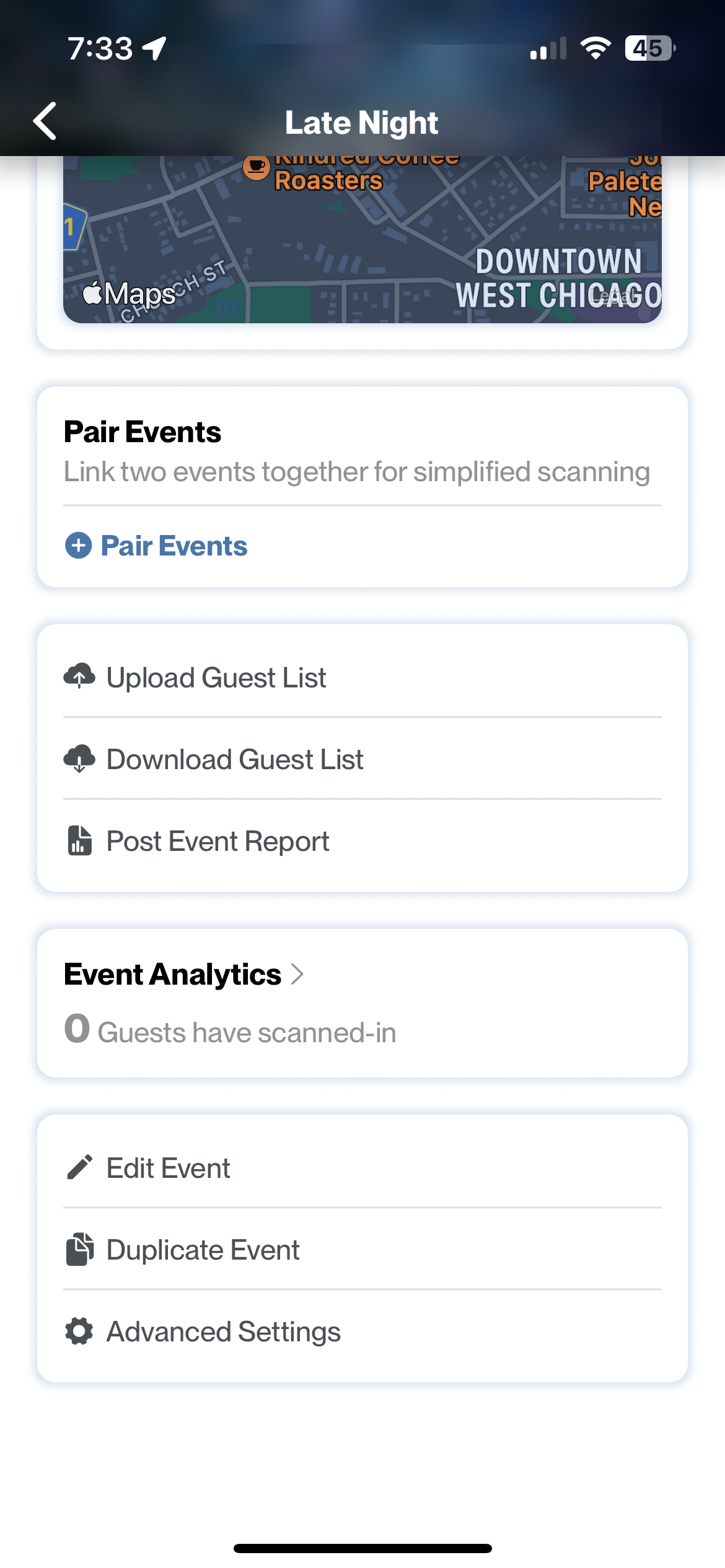
Task: Tap the Post Event Report chart icon
Action: (79, 841)
